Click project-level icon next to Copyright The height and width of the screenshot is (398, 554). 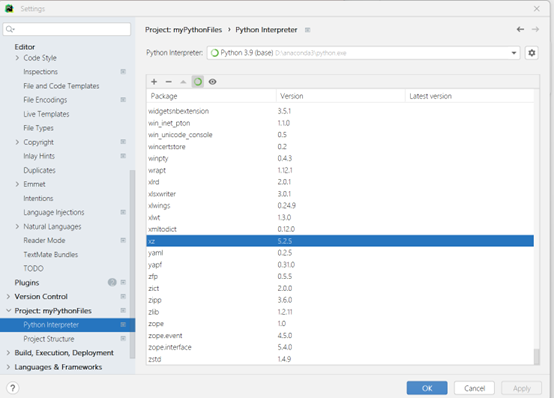click(x=123, y=142)
